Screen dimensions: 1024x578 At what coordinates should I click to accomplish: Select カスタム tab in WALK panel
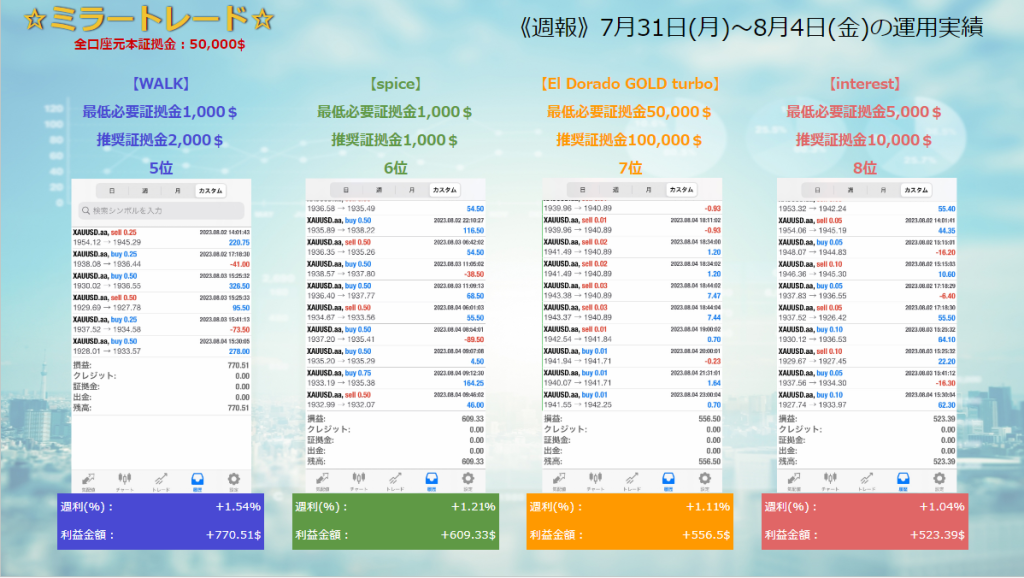(x=210, y=191)
